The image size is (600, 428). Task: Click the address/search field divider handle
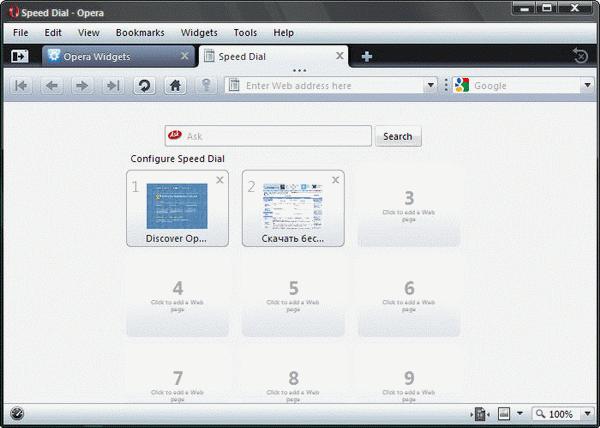[x=446, y=85]
